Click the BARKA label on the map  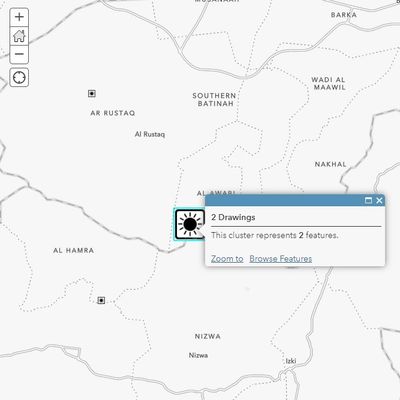344,15
